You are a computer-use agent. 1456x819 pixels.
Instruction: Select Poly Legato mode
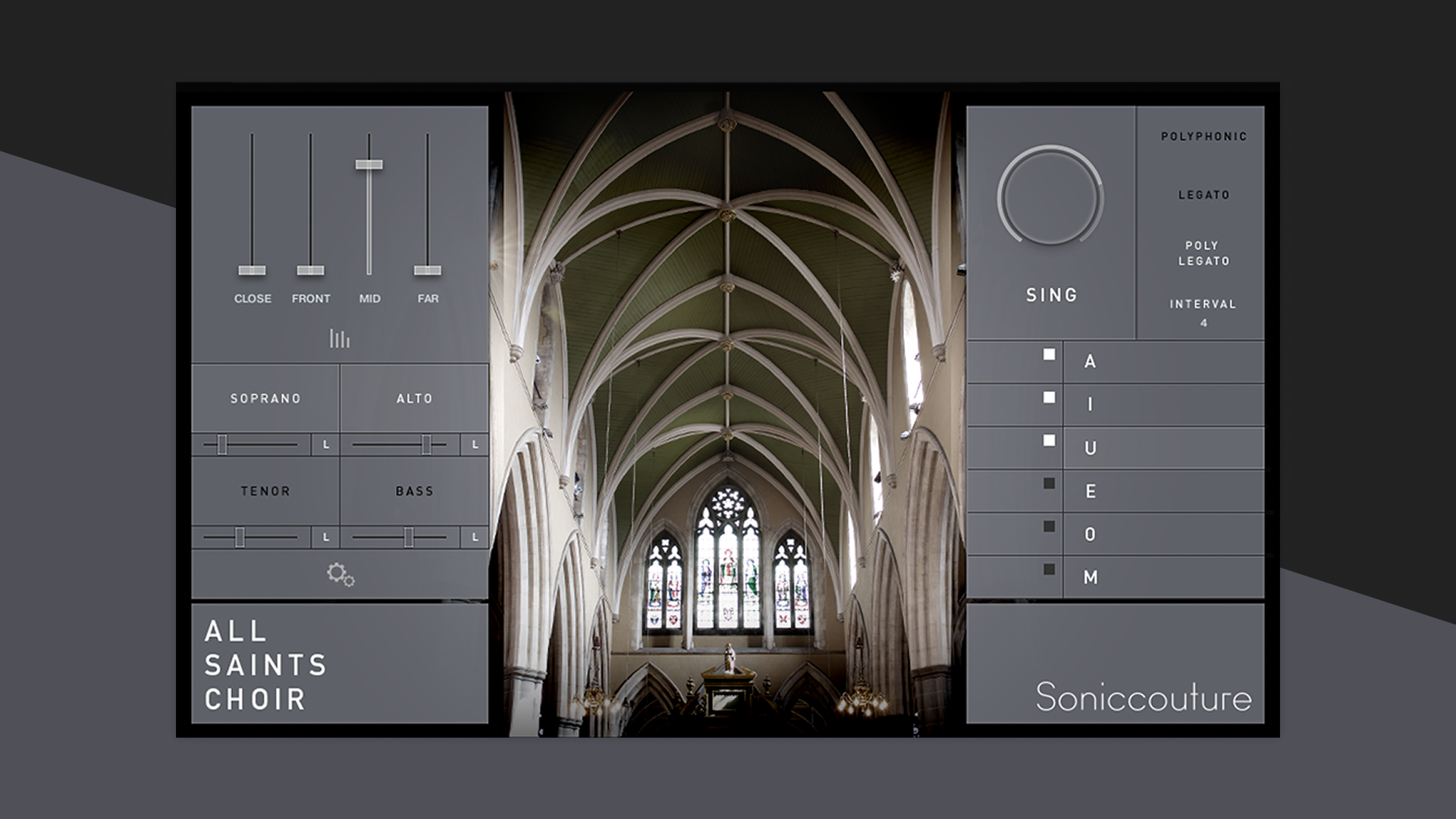(x=1205, y=252)
